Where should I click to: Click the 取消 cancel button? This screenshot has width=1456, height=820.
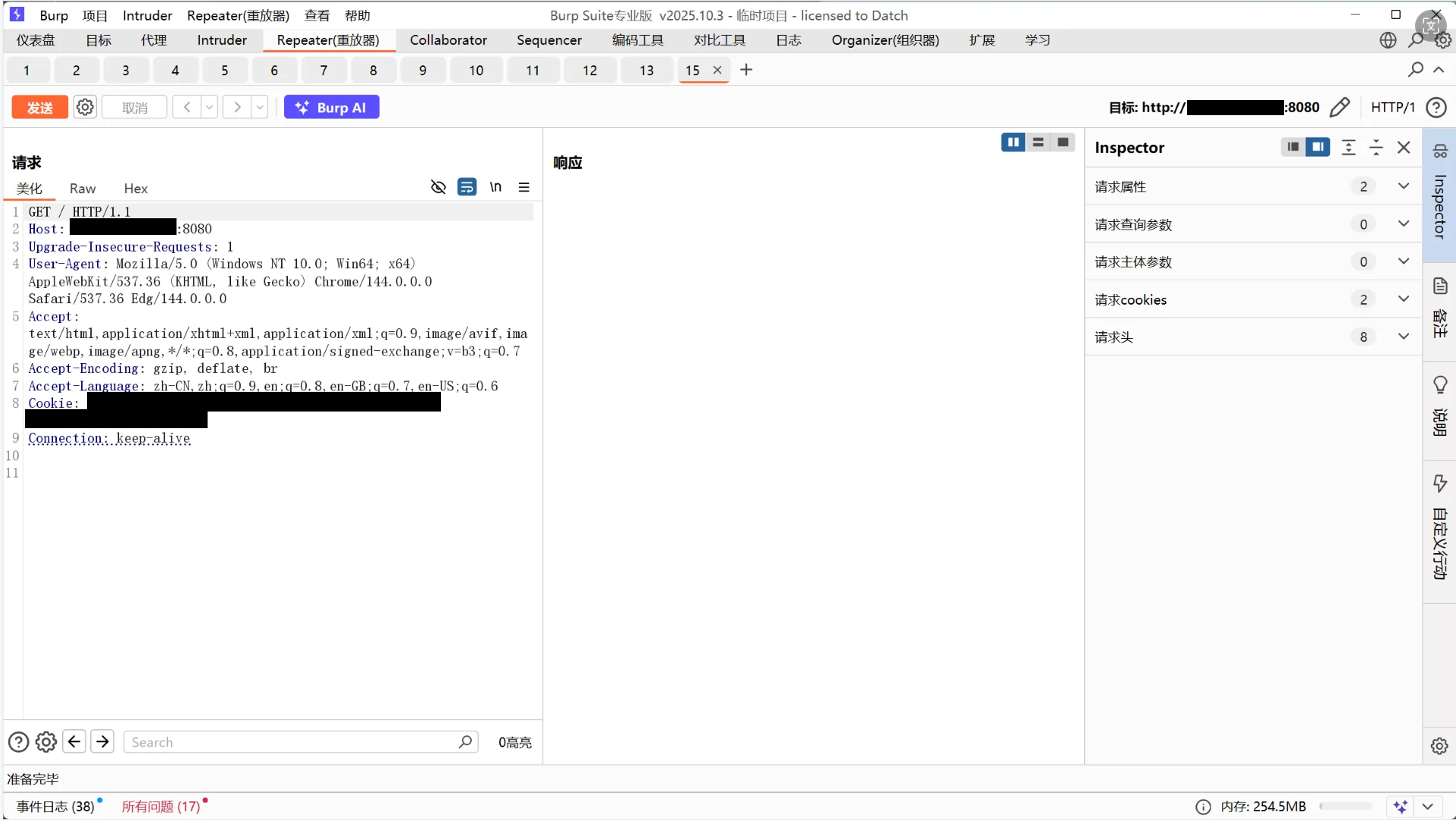(135, 108)
